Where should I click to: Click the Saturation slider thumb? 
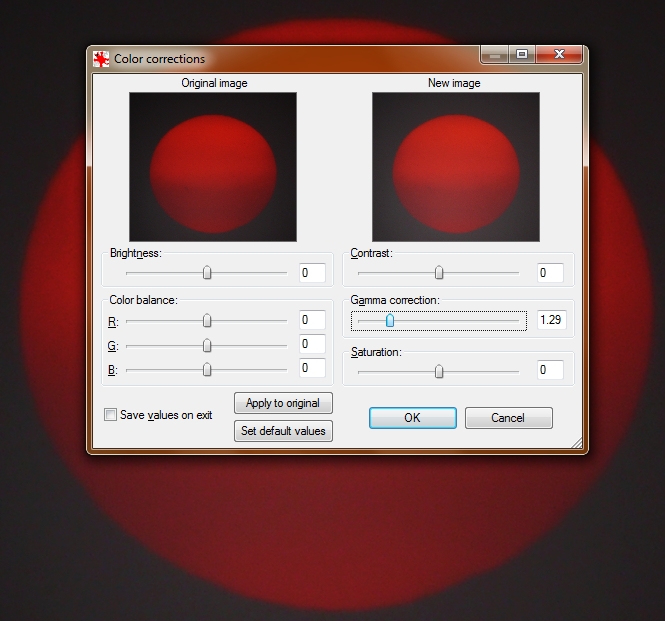pyautogui.click(x=439, y=372)
